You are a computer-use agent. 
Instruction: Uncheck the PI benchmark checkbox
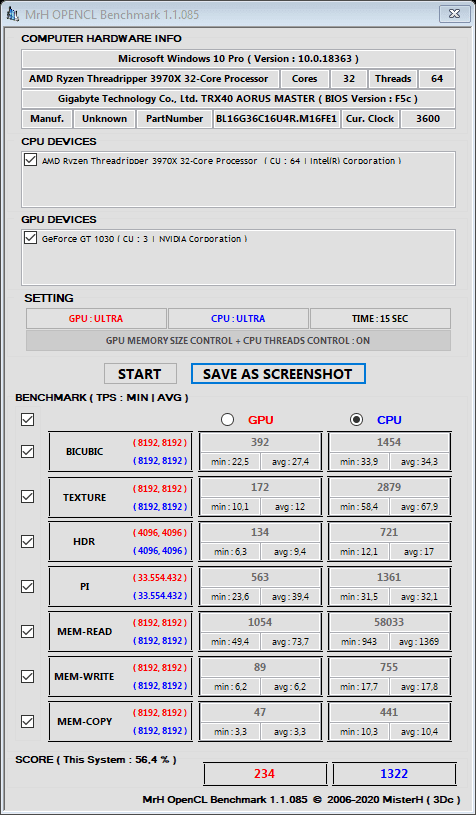(28, 586)
